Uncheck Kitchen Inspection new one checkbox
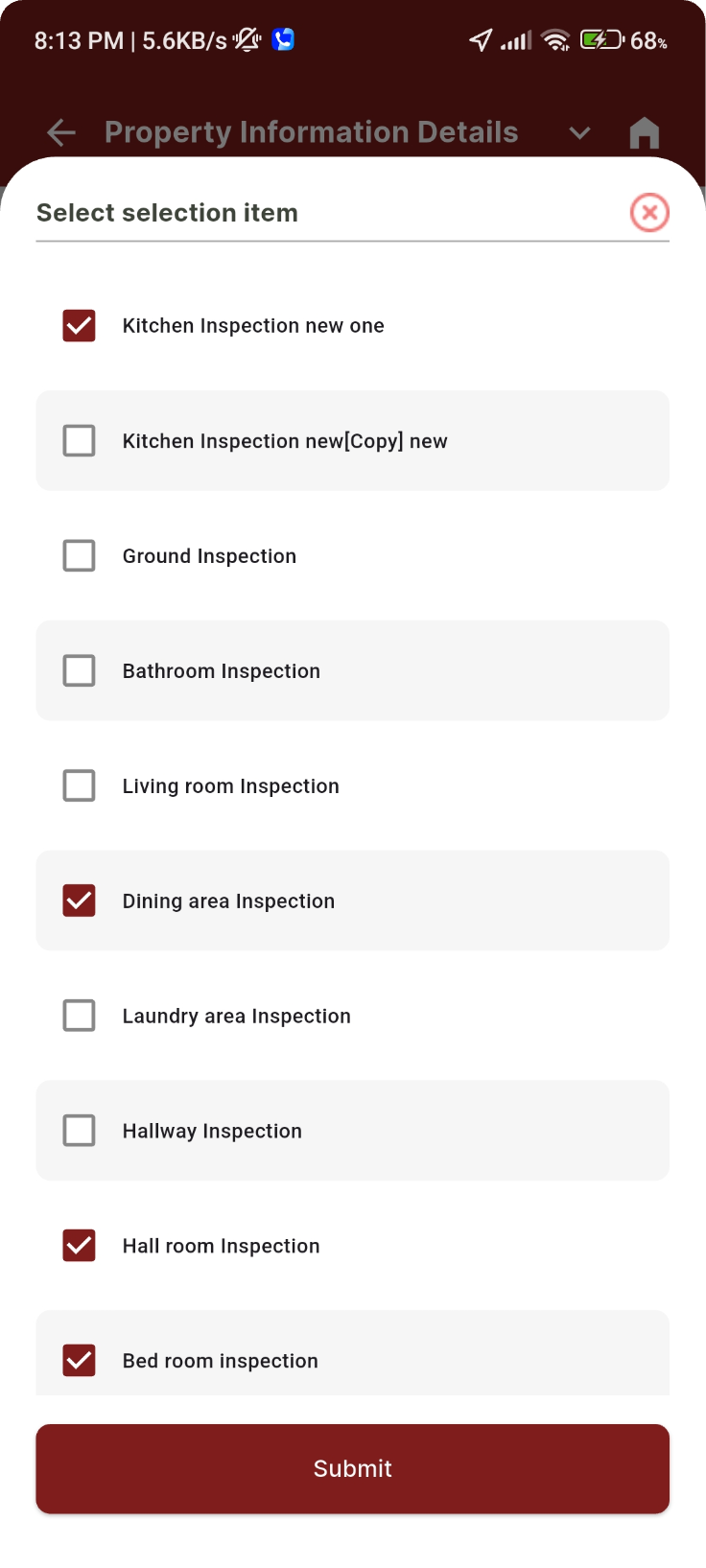Image resolution: width=706 pixels, height=1568 pixels. (x=79, y=326)
